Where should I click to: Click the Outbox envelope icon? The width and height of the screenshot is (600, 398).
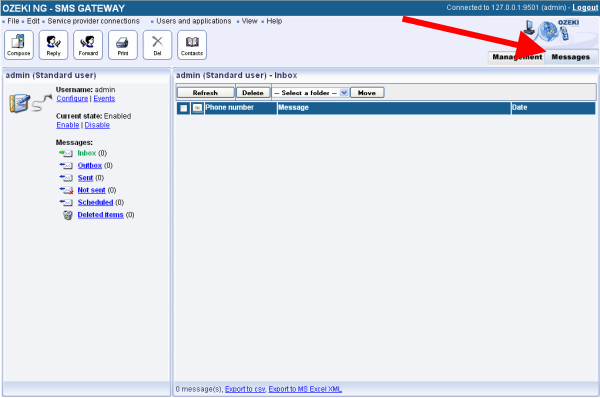tap(66, 166)
